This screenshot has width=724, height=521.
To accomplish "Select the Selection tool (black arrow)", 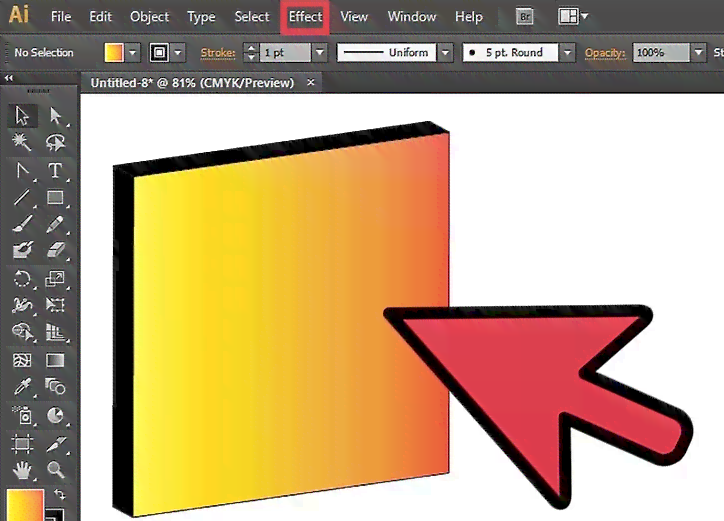I will click(22, 115).
